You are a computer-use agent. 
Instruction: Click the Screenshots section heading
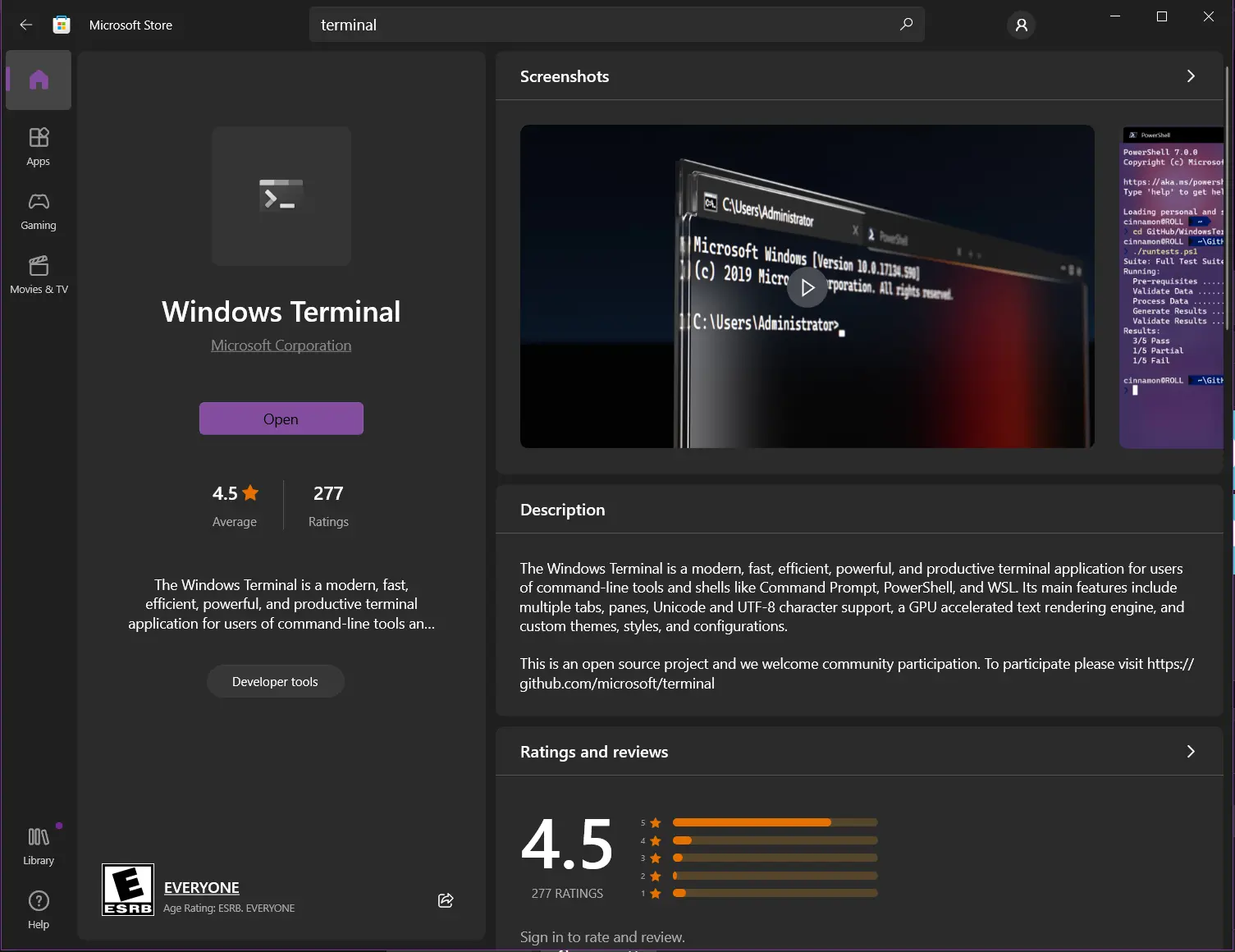click(x=565, y=76)
